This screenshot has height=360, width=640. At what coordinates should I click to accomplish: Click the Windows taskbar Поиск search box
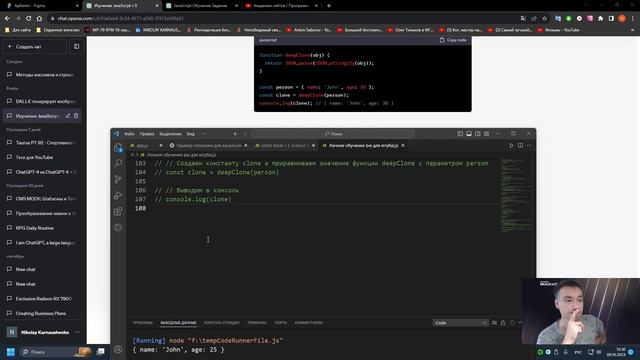[56, 352]
